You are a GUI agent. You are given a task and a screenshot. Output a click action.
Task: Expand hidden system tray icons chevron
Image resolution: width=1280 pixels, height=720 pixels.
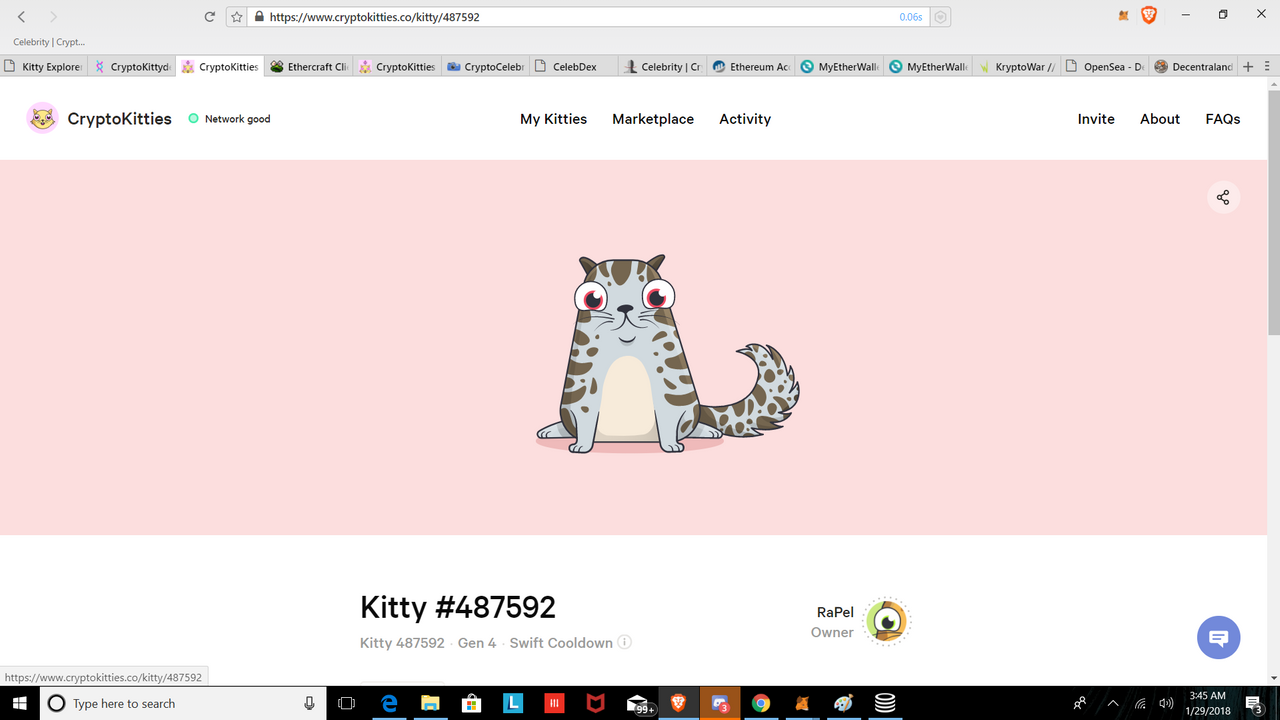pyautogui.click(x=1113, y=703)
